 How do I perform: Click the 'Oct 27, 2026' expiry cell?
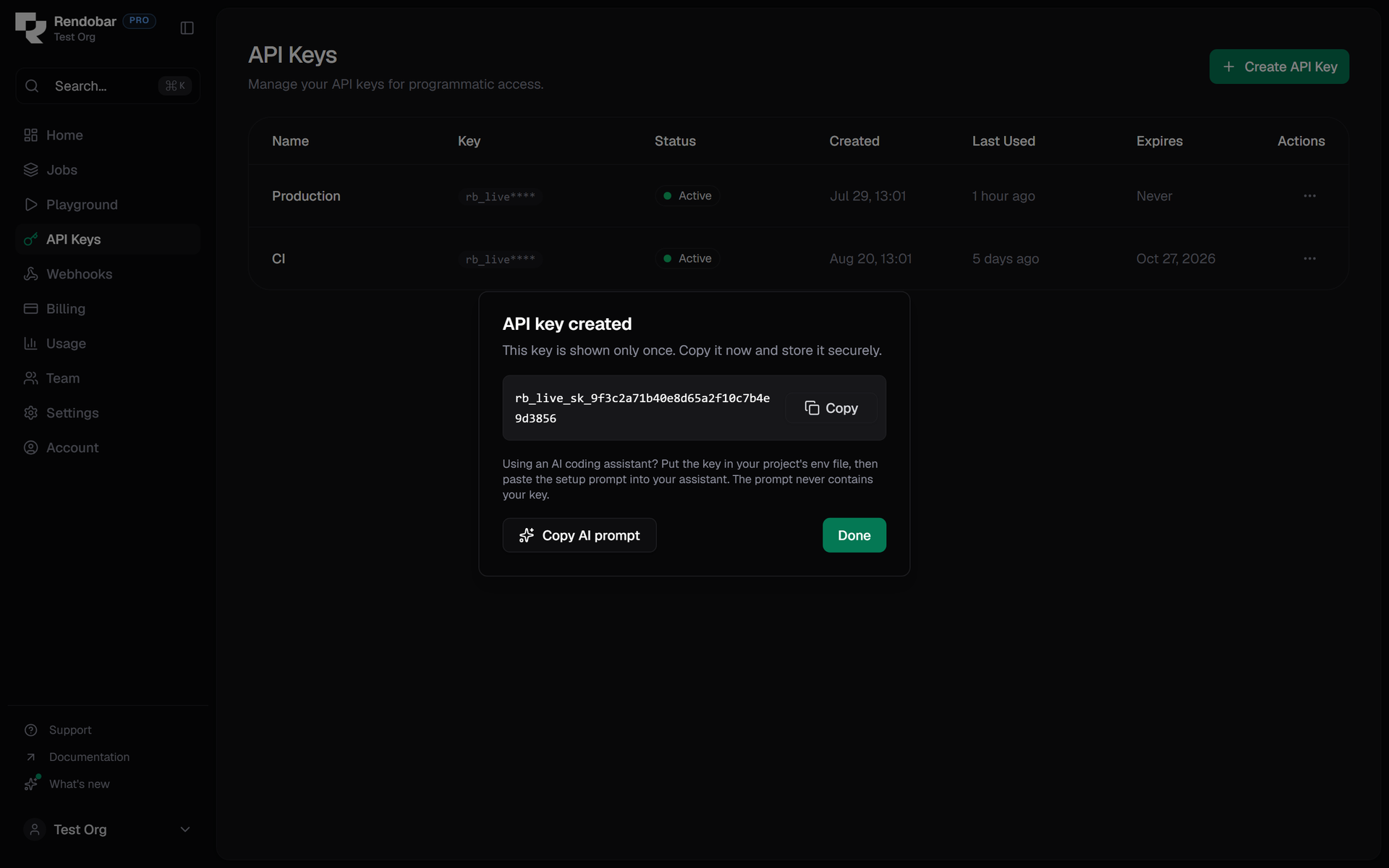1176,258
